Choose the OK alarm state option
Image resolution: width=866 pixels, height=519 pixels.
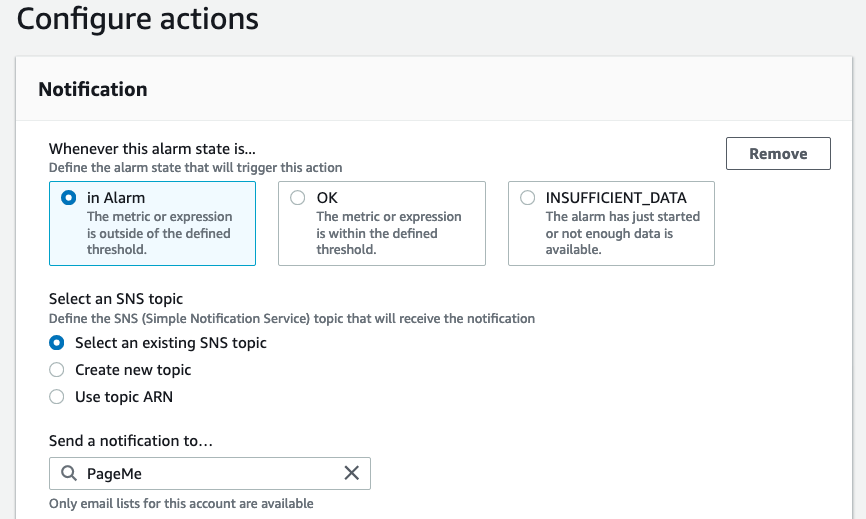297,198
